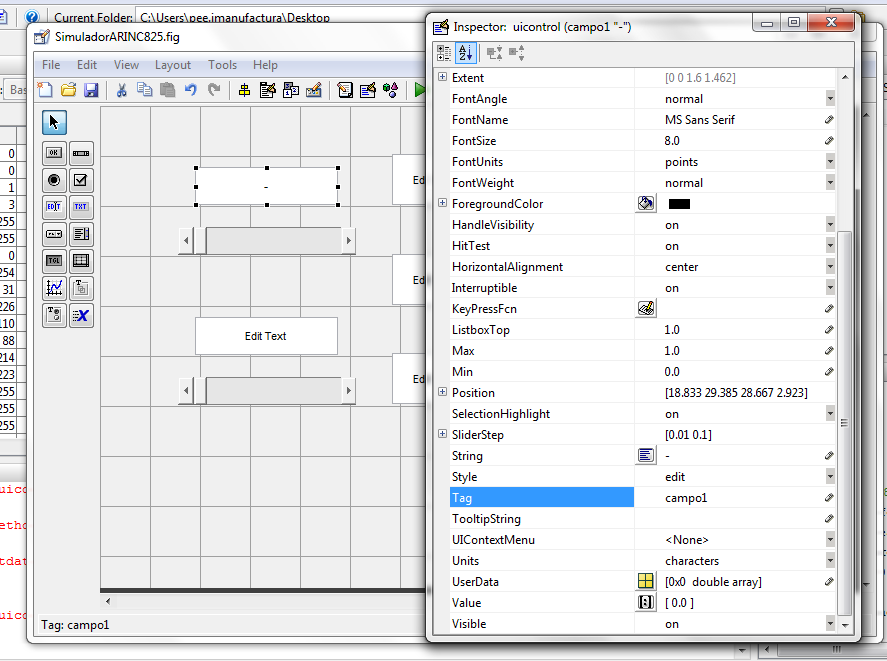Redo the last undone layout change
Image resolution: width=887 pixels, height=661 pixels.
coord(214,90)
